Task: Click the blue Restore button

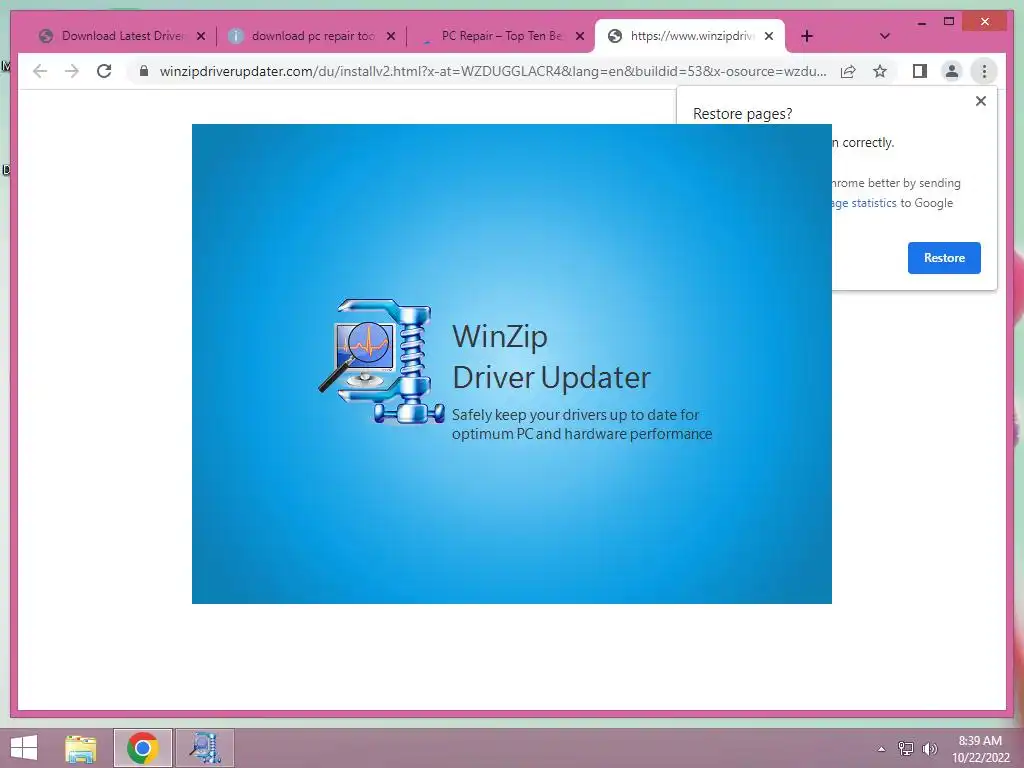Action: coord(944,257)
